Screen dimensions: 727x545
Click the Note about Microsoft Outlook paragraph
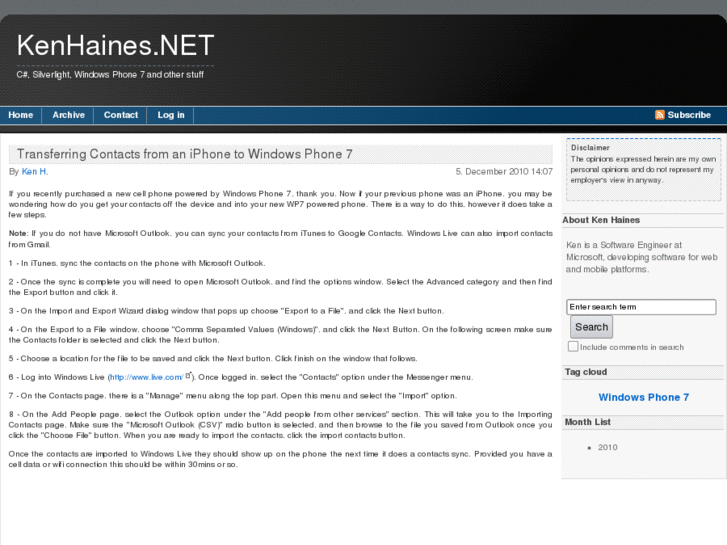(281, 239)
